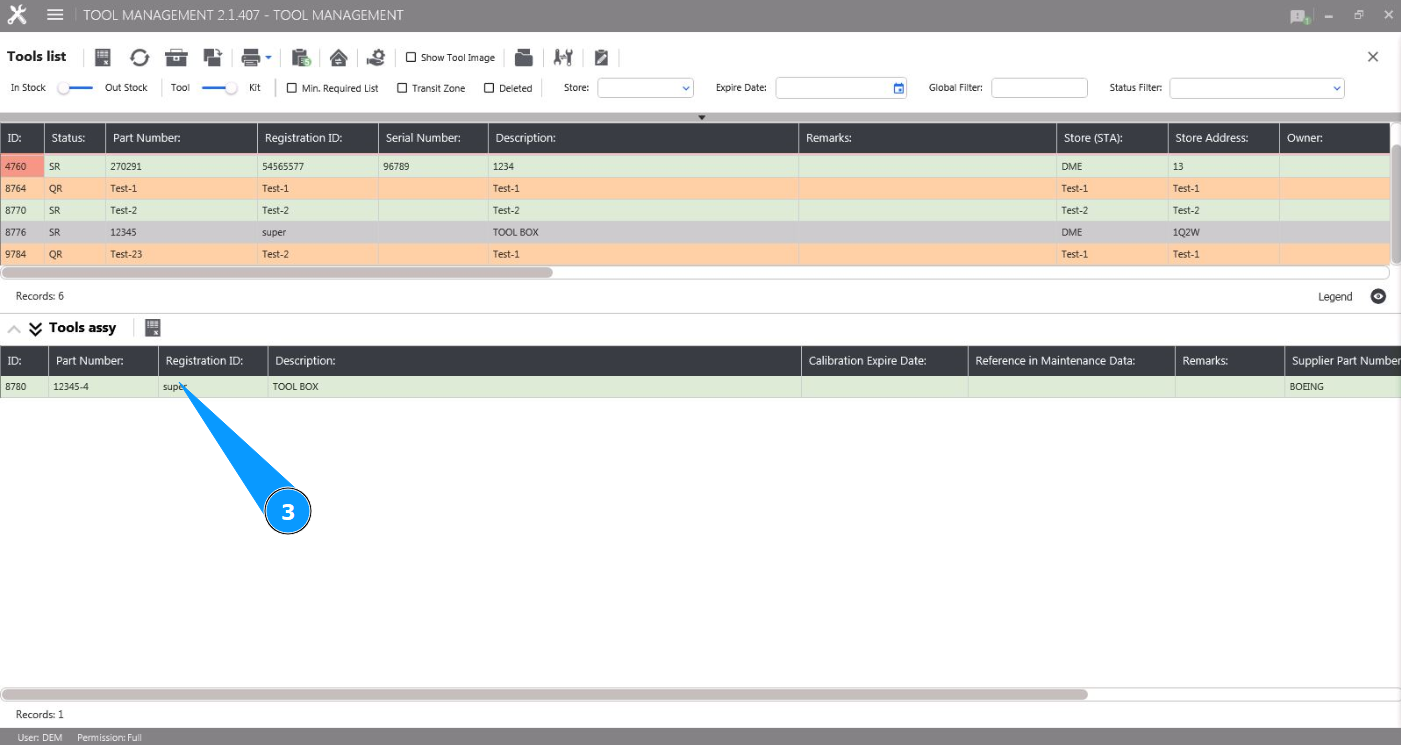1401x745 pixels.
Task: Click store address 1Q2W cell
Action: tap(1223, 233)
